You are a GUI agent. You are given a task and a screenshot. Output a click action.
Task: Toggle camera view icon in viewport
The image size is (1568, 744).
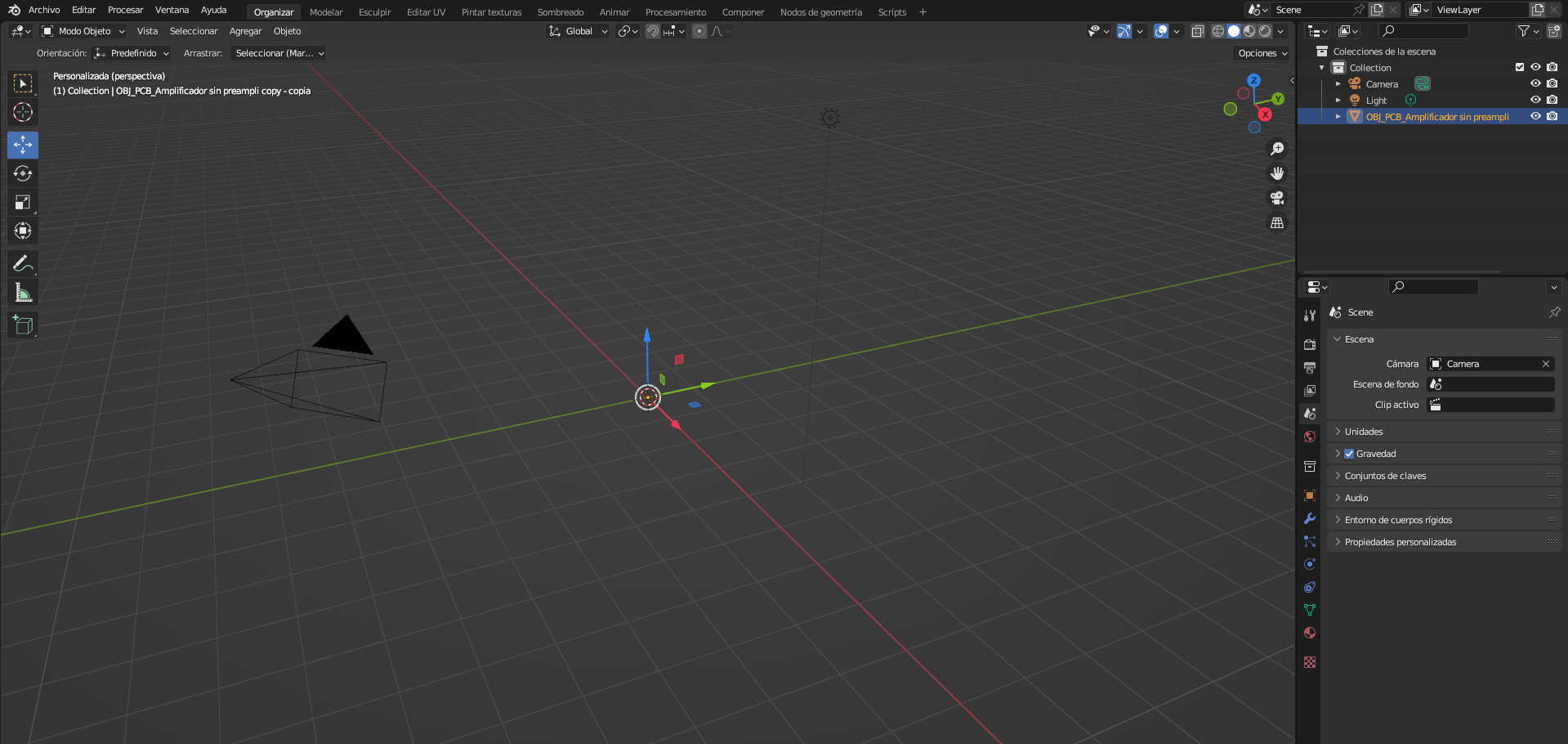[1277, 198]
